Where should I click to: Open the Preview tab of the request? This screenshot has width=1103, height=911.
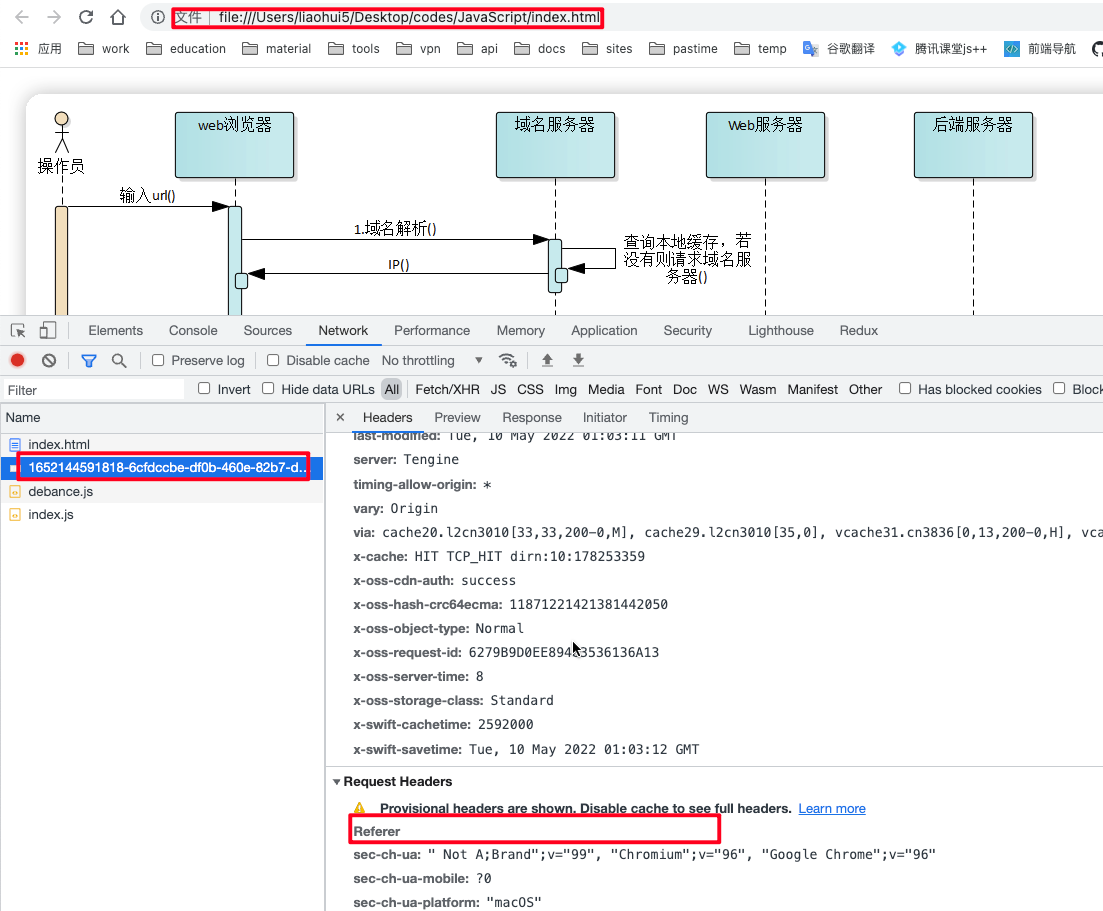pyautogui.click(x=457, y=418)
